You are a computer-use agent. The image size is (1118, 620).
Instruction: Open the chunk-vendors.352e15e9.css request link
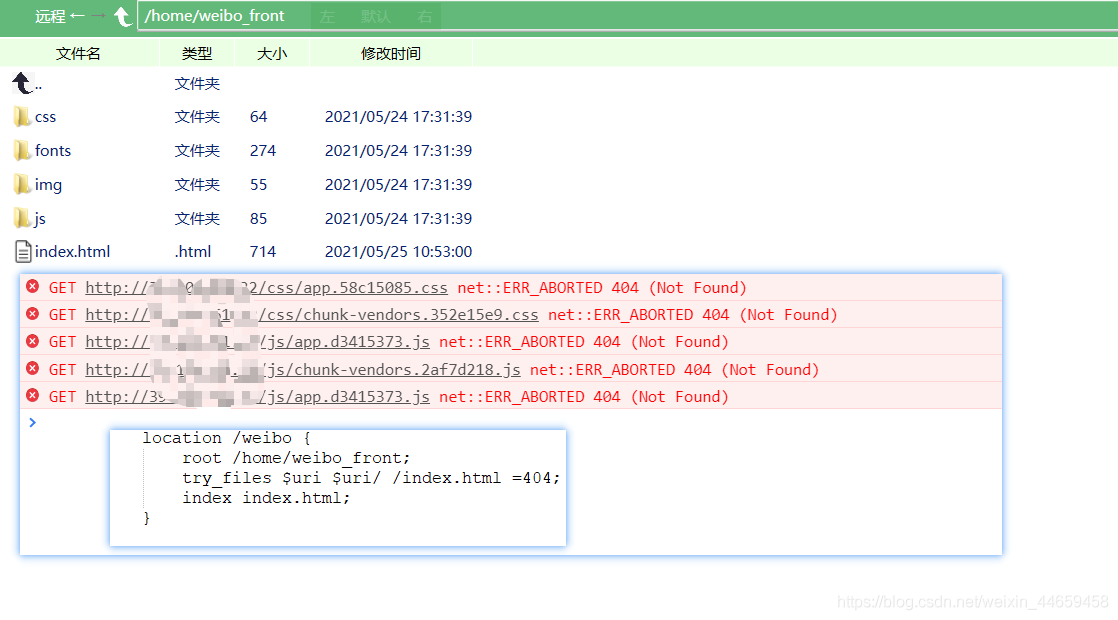(x=312, y=315)
